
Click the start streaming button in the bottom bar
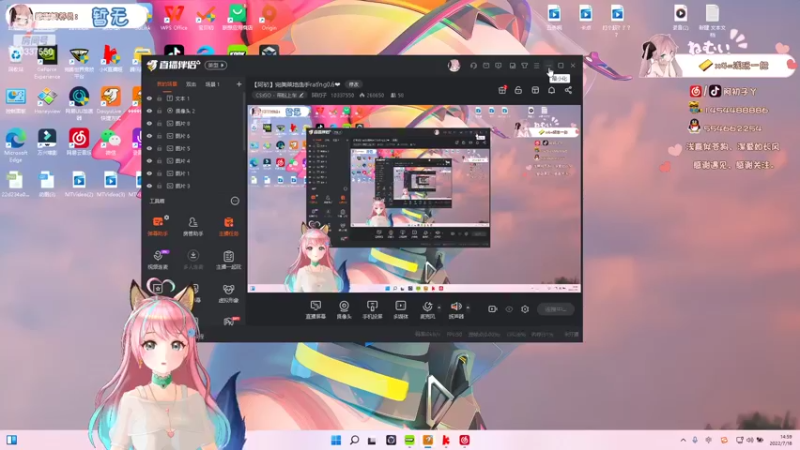coord(556,309)
